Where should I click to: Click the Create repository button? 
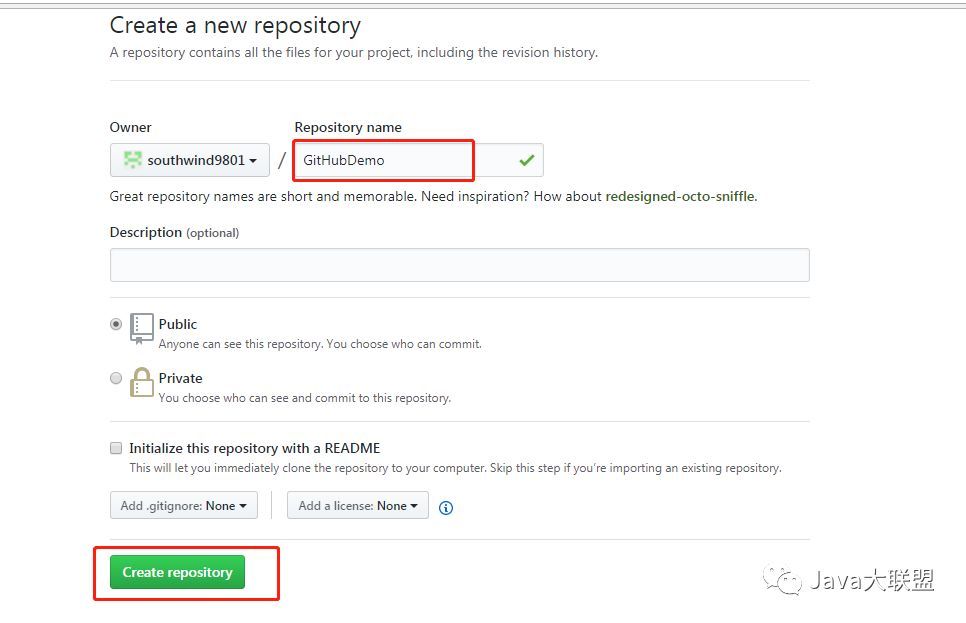pyautogui.click(x=177, y=572)
